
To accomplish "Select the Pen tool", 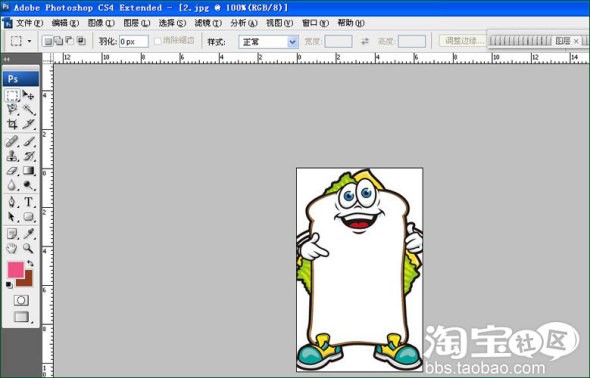I will (12, 202).
